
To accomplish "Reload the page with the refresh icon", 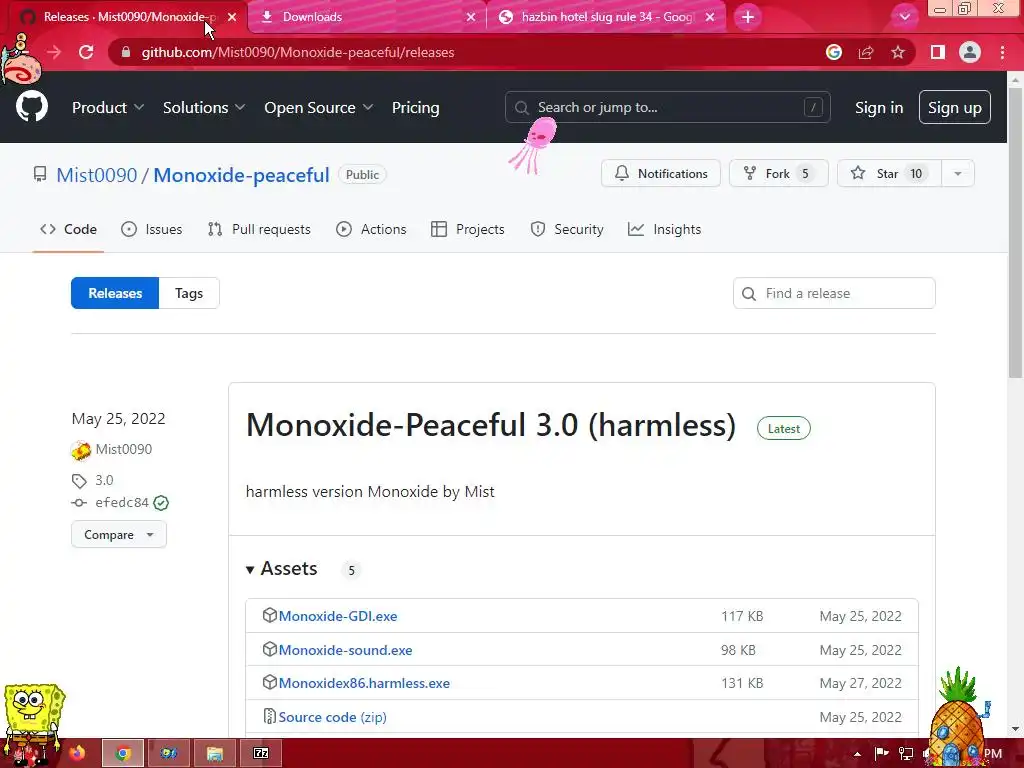I will (86, 52).
